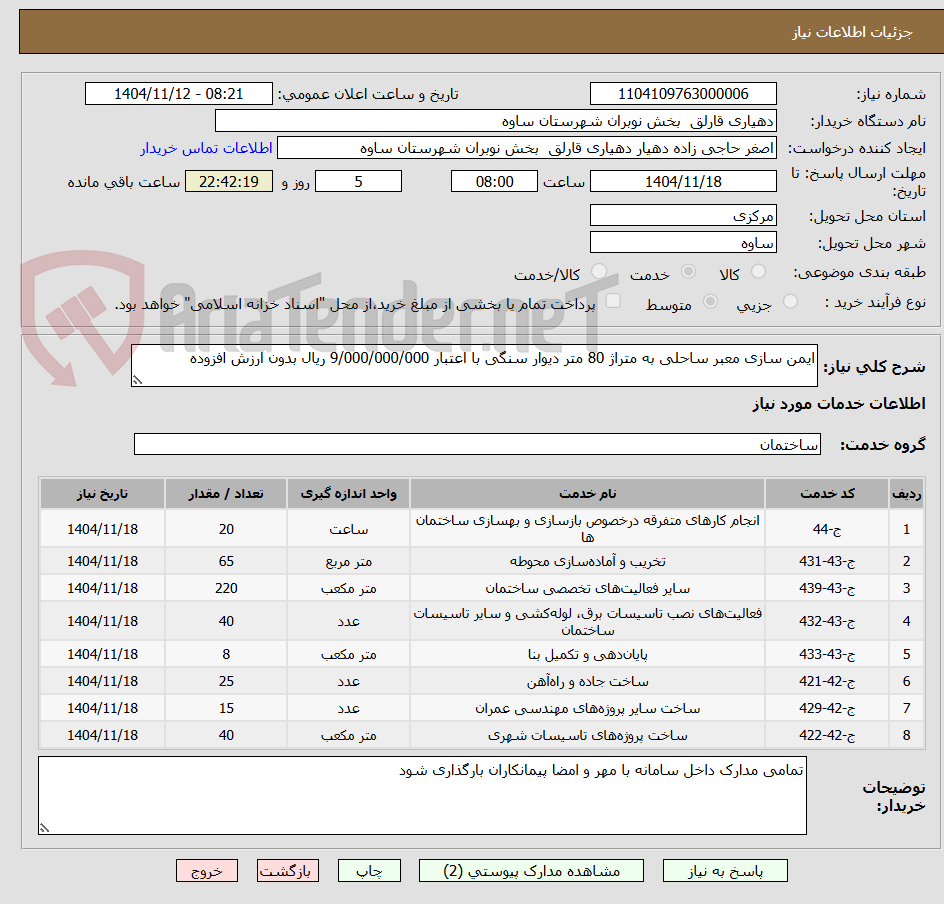Open the اطلاعات تماس خریدار link
This screenshot has width=944, height=904.
click(x=206, y=148)
